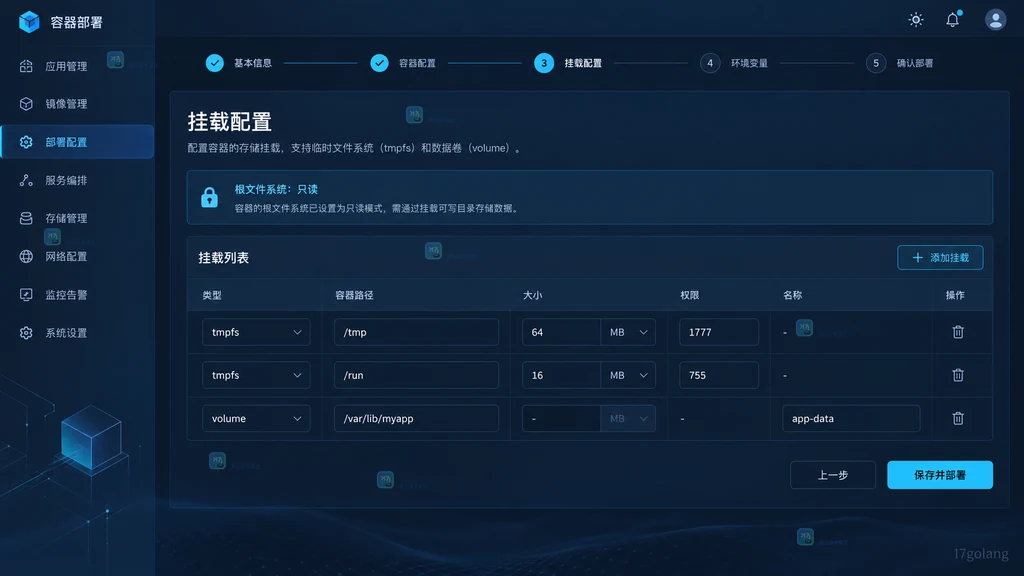The width and height of the screenshot is (1024, 576).
Task: Open MB unit dropdown for size 16
Action: click(x=628, y=375)
